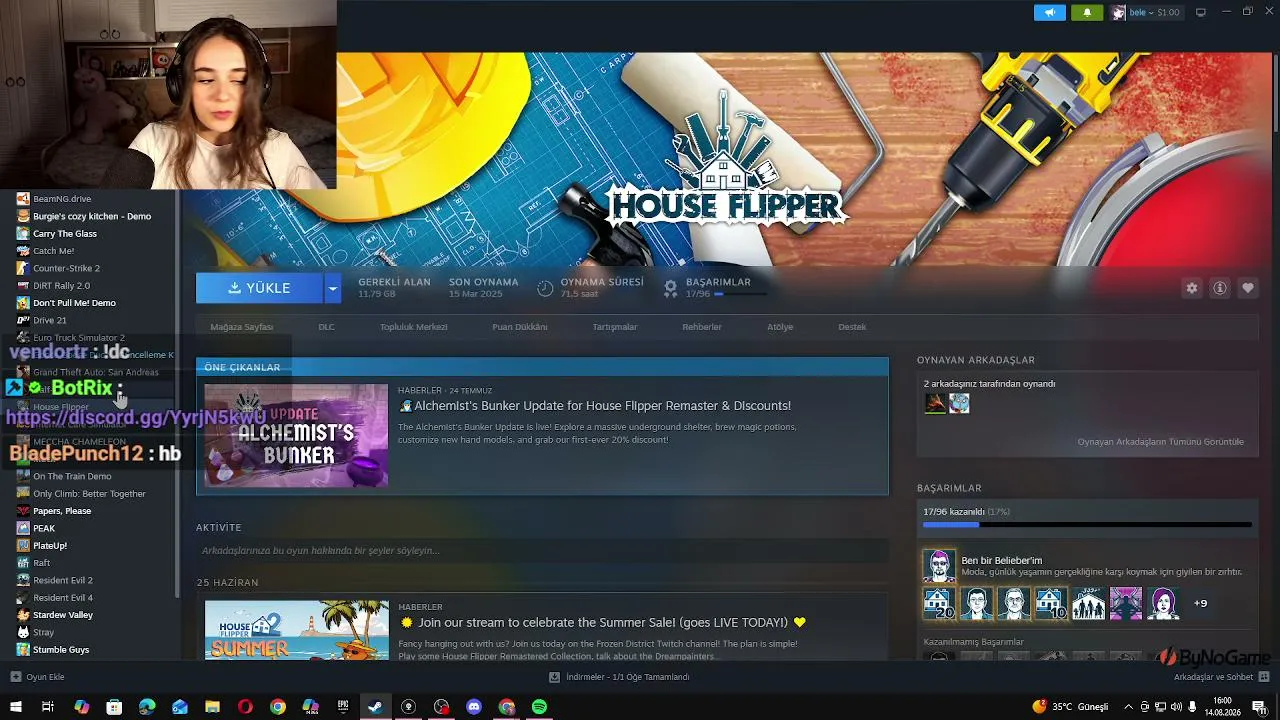Open Opera browser from the taskbar
1280x720 pixels.
click(x=245, y=707)
